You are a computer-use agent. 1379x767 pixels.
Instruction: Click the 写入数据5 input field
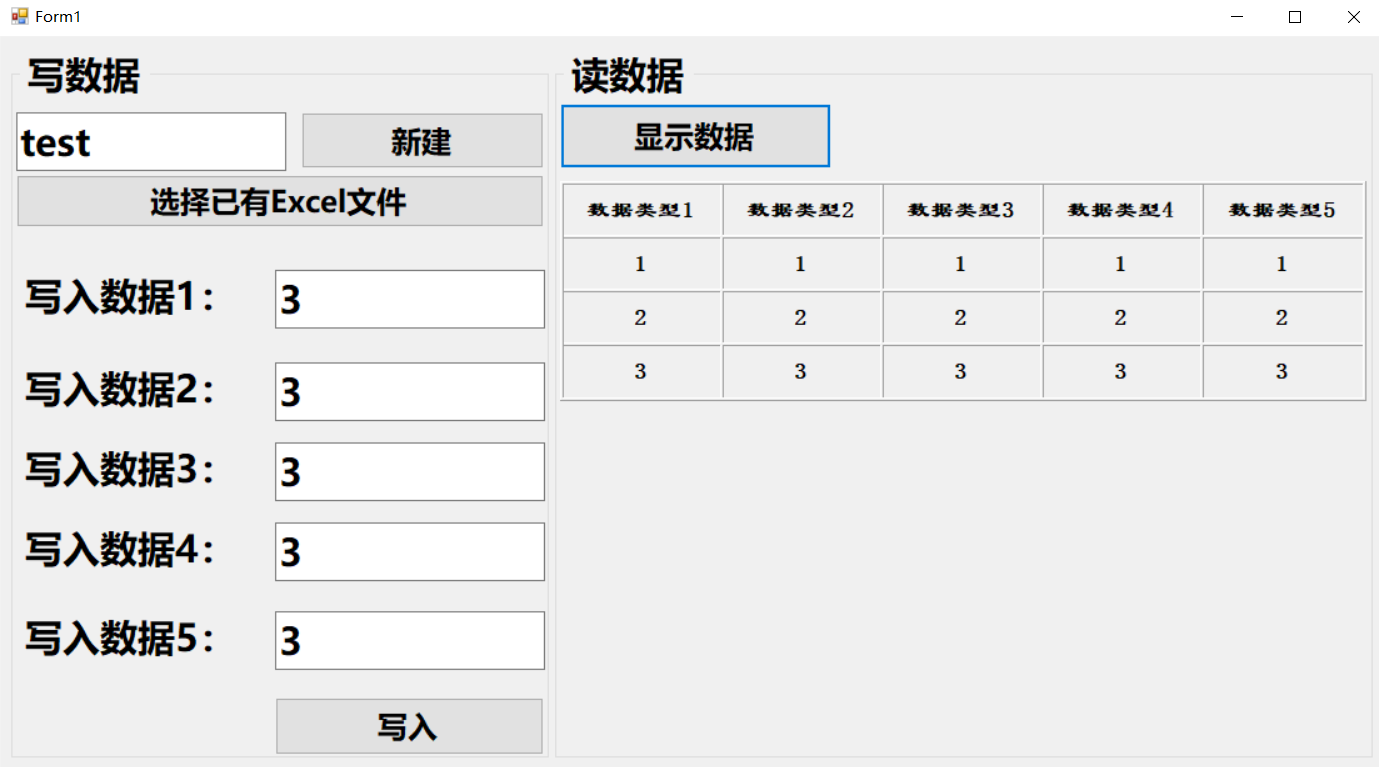(x=409, y=640)
